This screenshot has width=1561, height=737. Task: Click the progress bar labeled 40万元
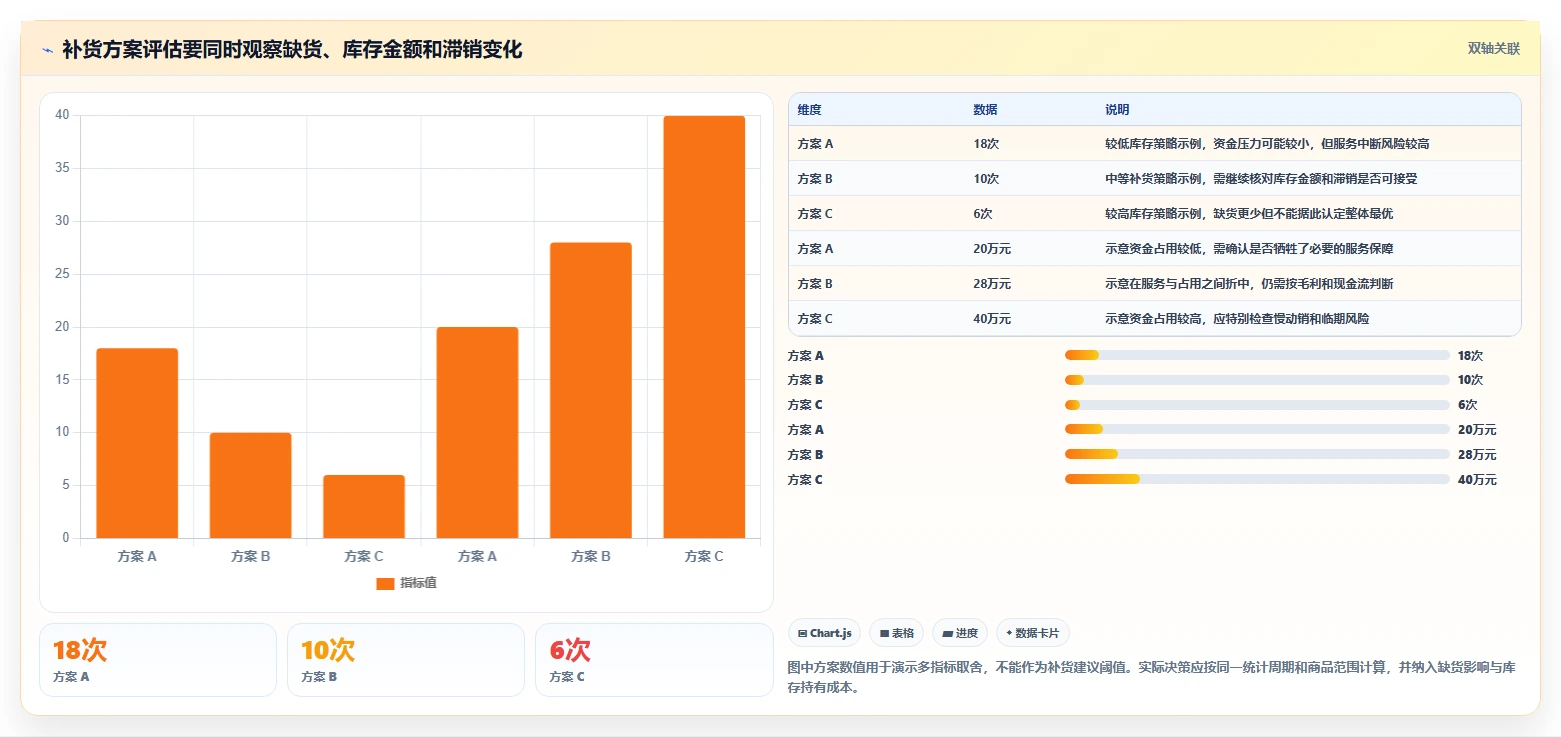click(x=1257, y=480)
